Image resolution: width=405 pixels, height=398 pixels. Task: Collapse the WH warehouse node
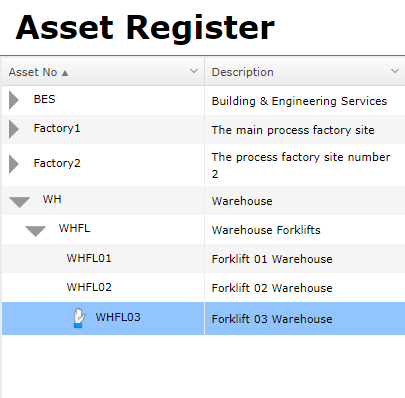[x=19, y=202]
